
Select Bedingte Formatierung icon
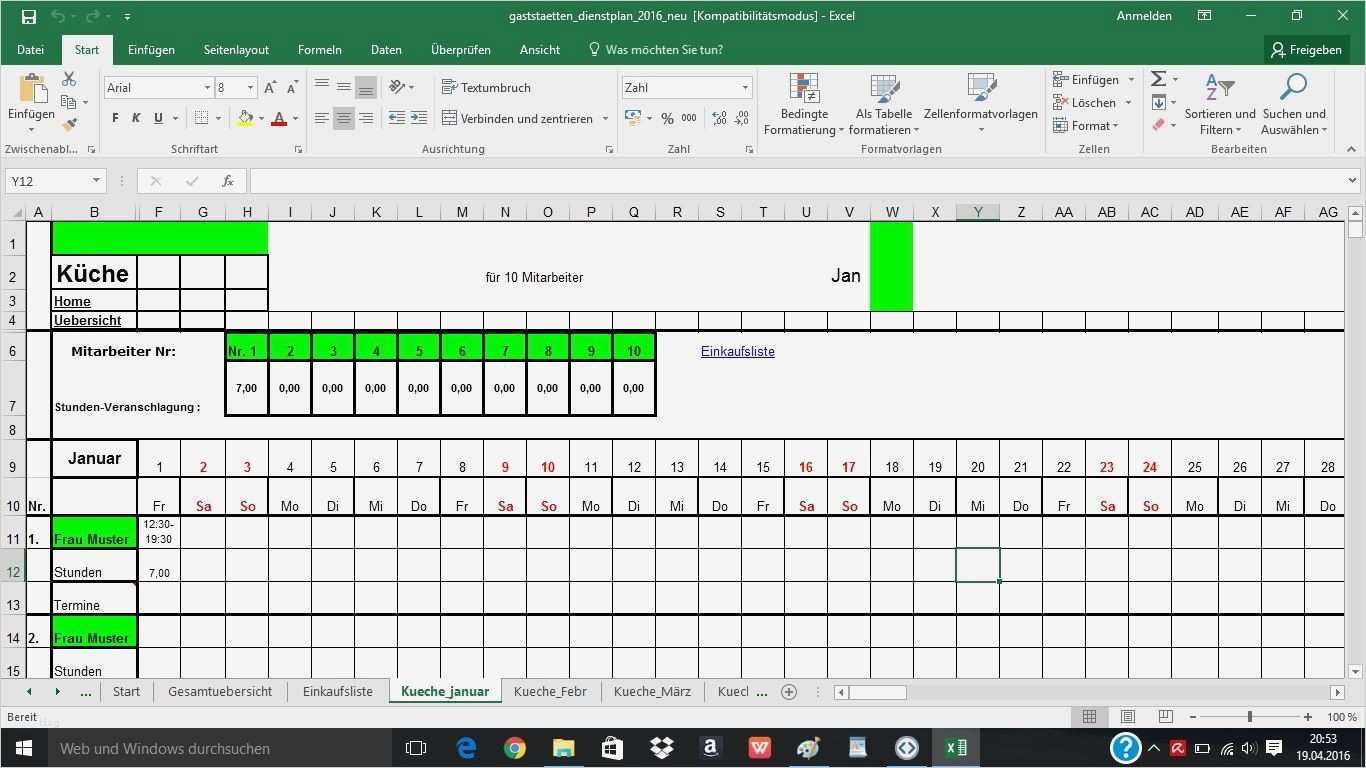[803, 88]
